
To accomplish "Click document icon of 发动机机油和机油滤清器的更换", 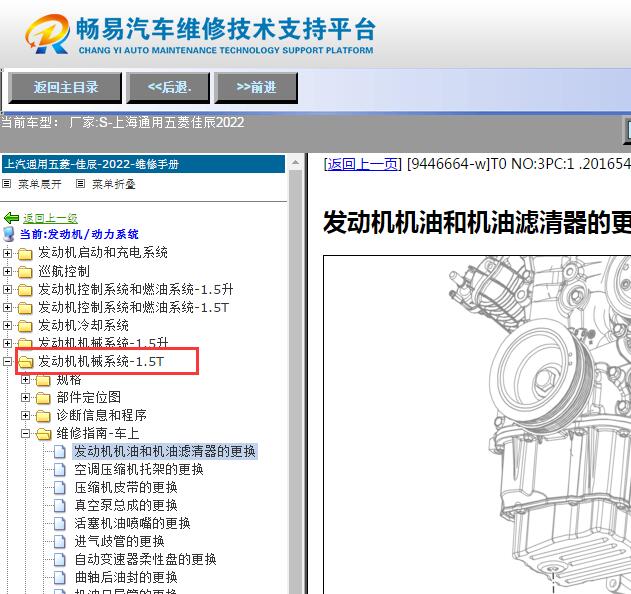I will (x=60, y=452).
